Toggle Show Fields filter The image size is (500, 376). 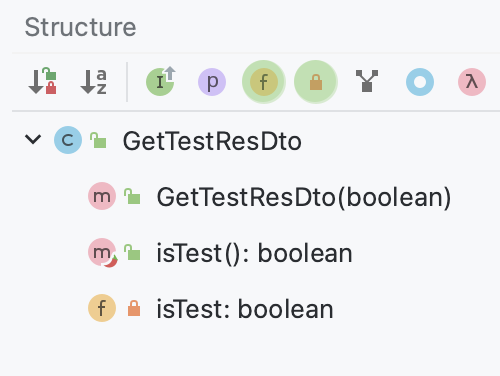264,82
